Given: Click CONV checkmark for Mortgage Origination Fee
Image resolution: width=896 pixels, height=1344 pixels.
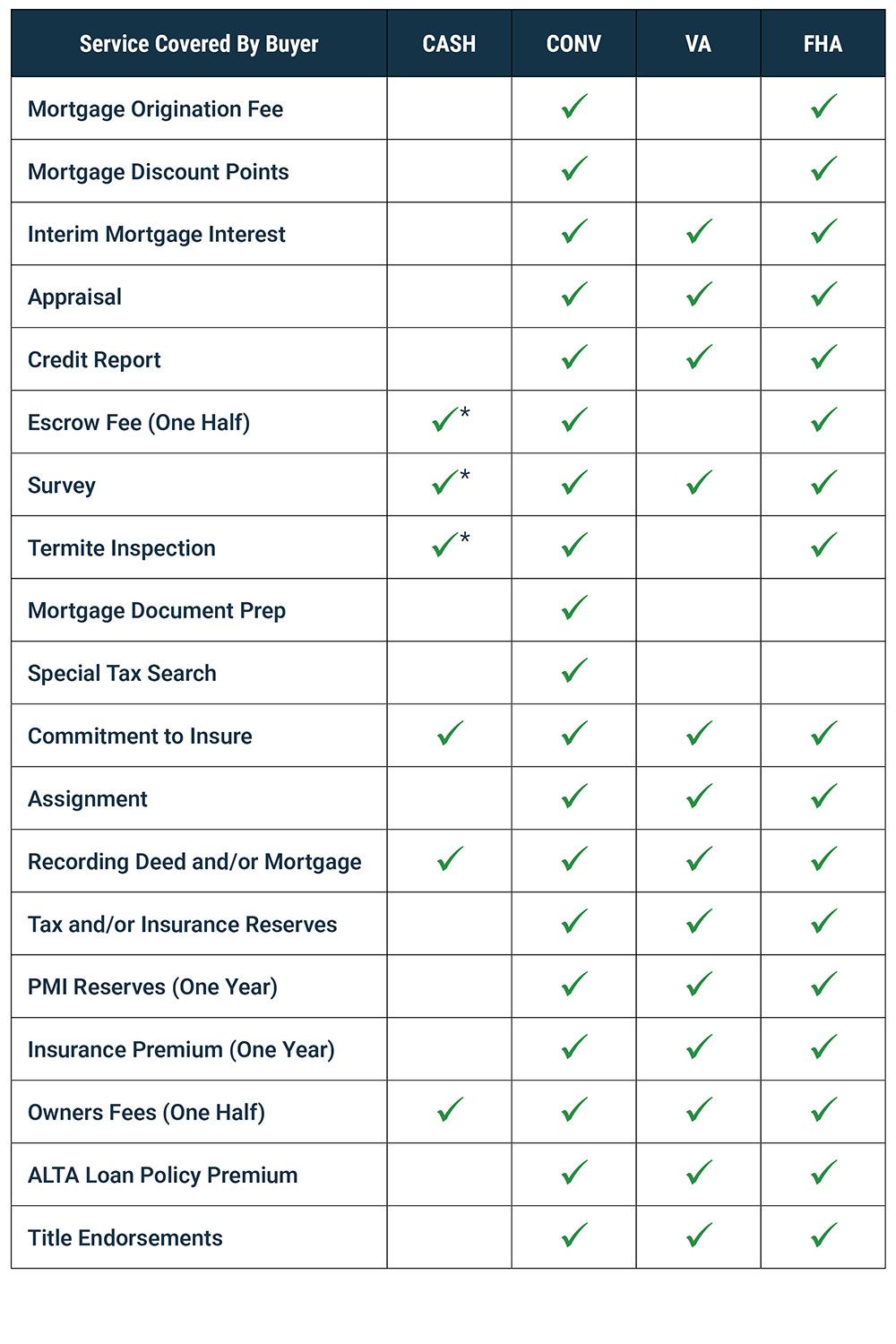Looking at the screenshot, I should click(574, 106).
